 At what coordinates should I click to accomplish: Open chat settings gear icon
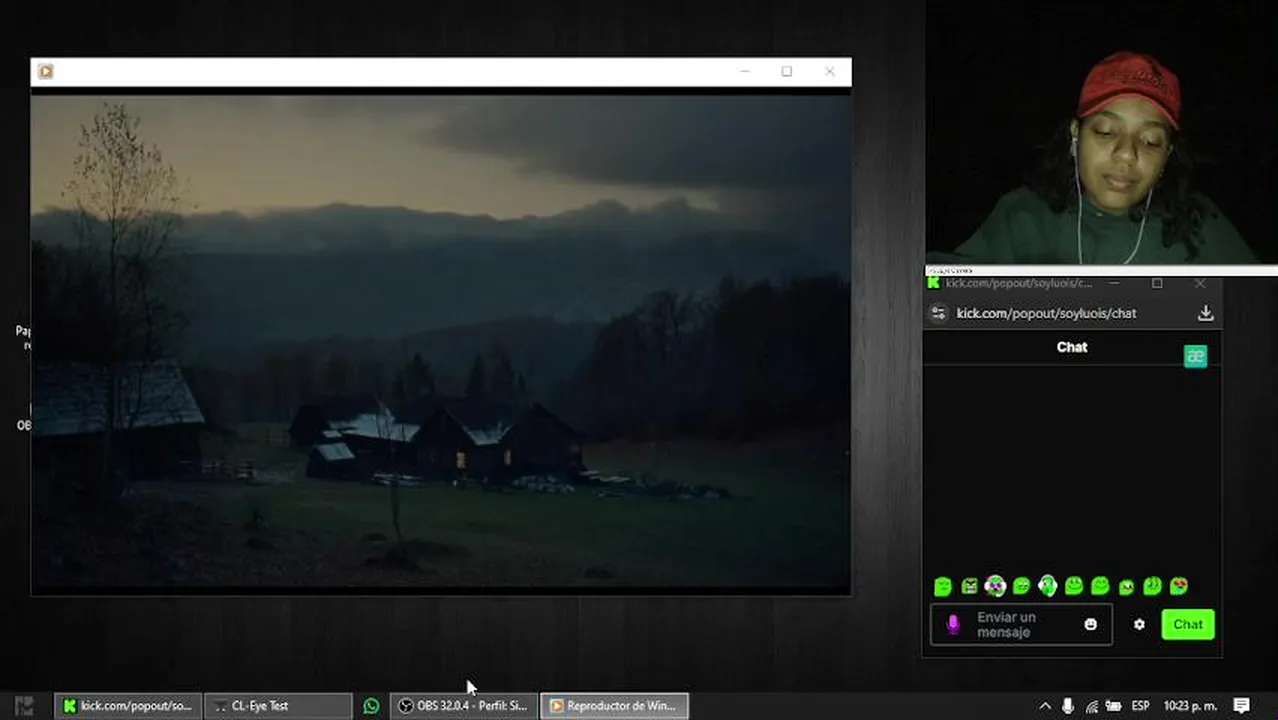(1139, 624)
